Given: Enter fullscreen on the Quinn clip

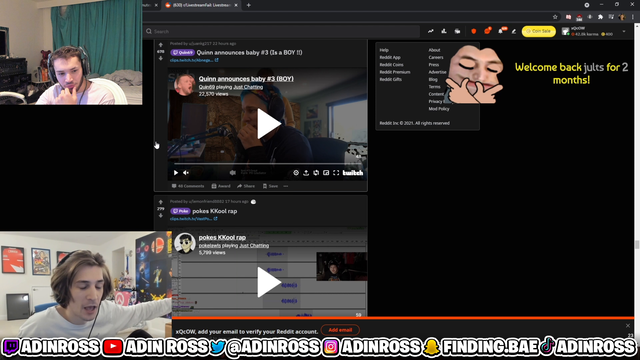Looking at the screenshot, I should (x=336, y=173).
